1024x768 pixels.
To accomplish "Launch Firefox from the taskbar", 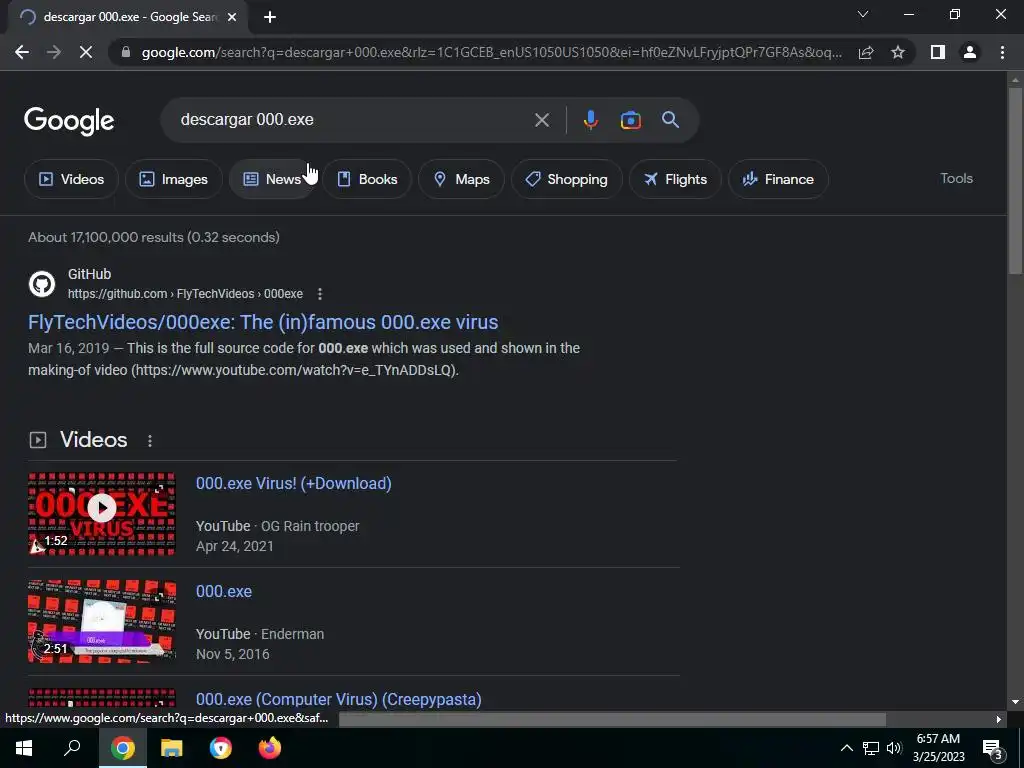I will pos(269,748).
